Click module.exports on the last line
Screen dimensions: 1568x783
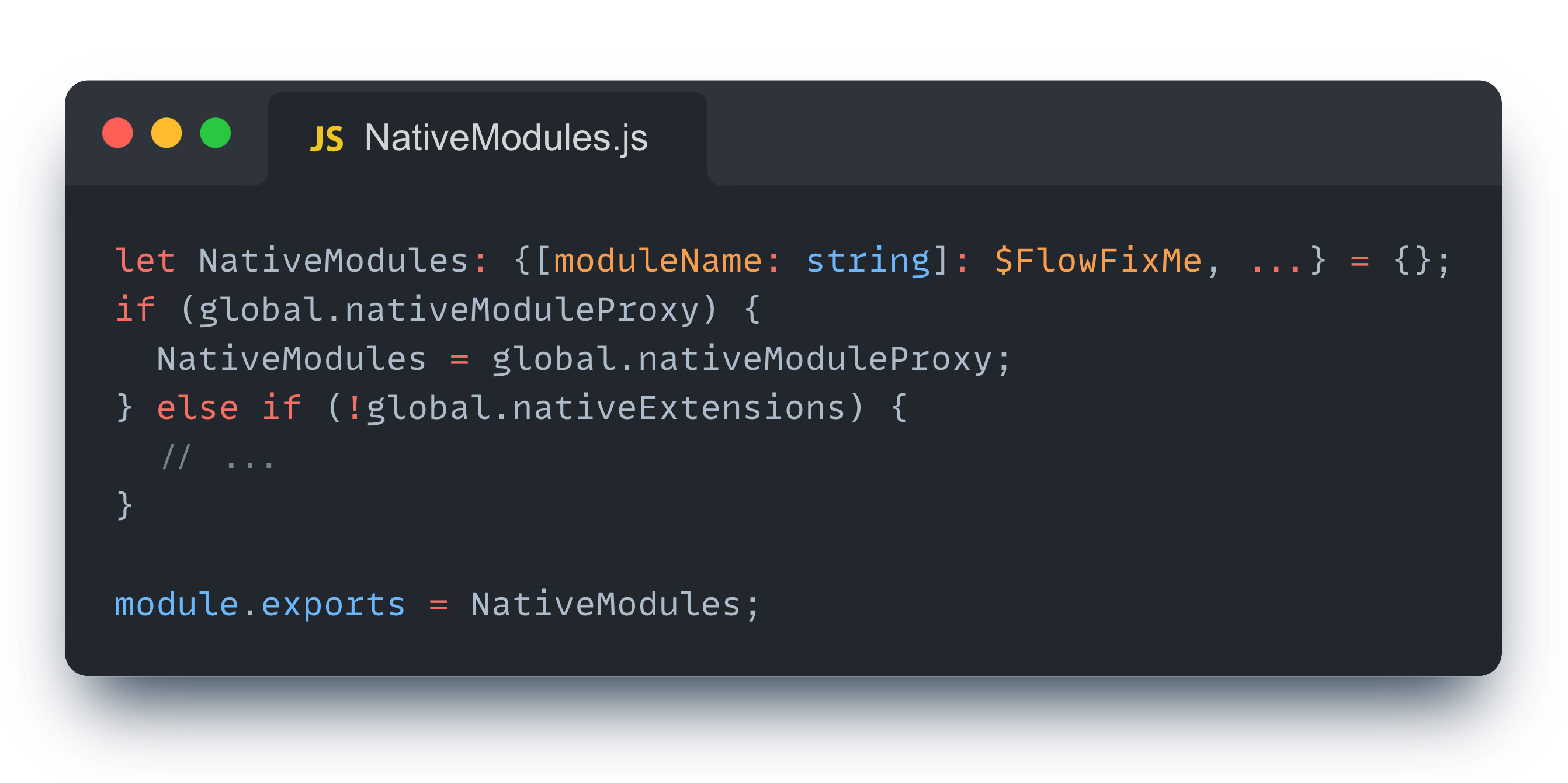(x=259, y=605)
